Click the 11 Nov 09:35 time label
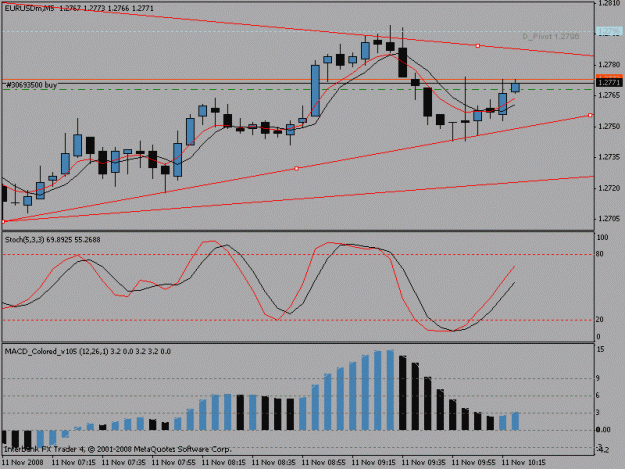 tap(424, 463)
